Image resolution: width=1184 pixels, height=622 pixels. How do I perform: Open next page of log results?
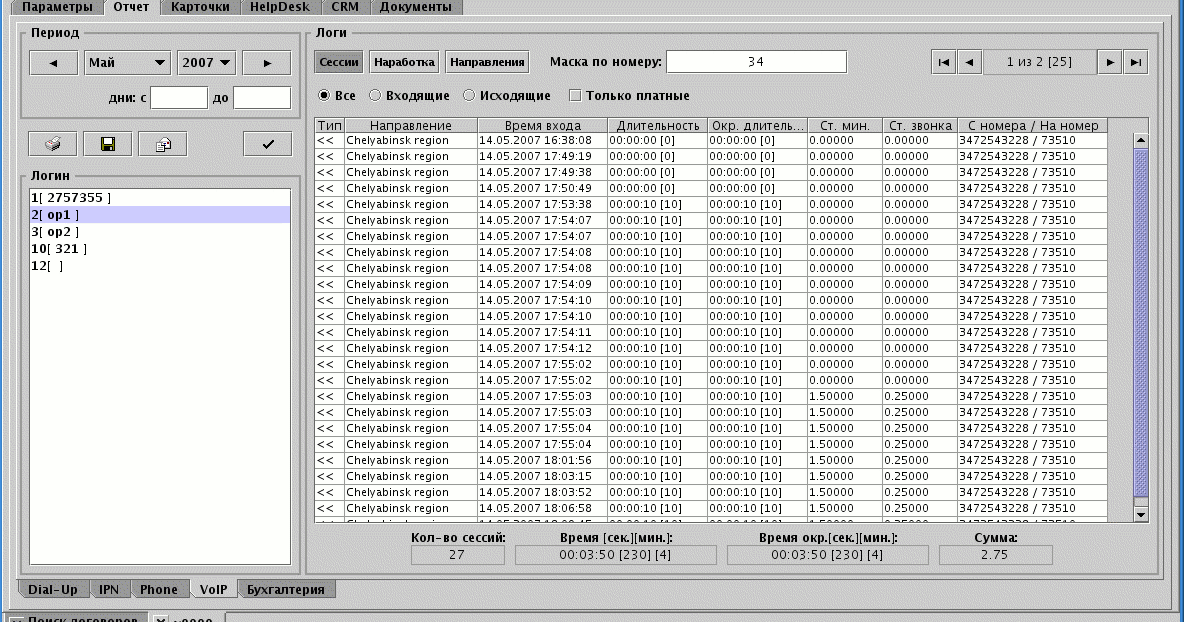tap(1110, 61)
